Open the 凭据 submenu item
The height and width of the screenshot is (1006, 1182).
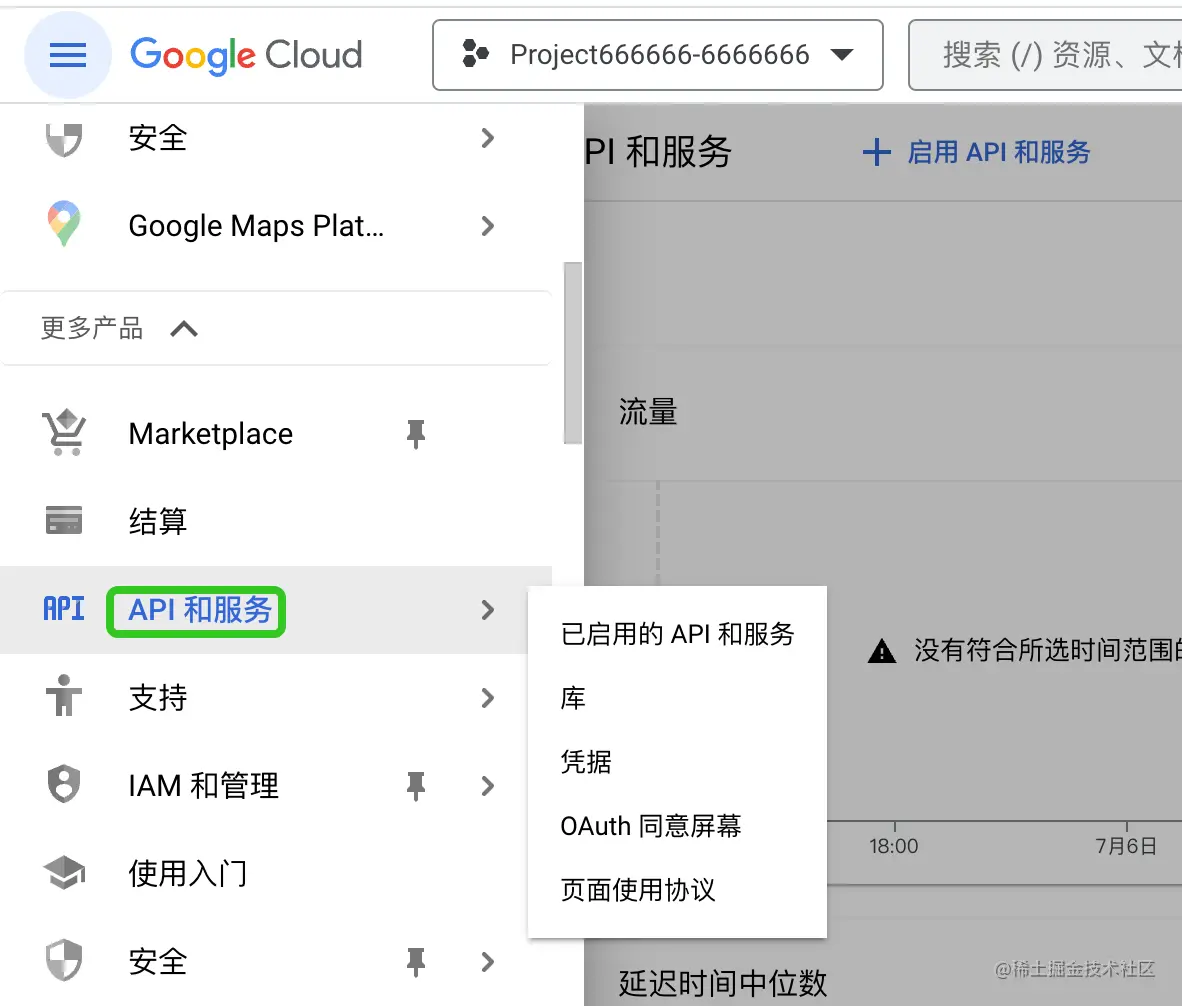coord(678,762)
